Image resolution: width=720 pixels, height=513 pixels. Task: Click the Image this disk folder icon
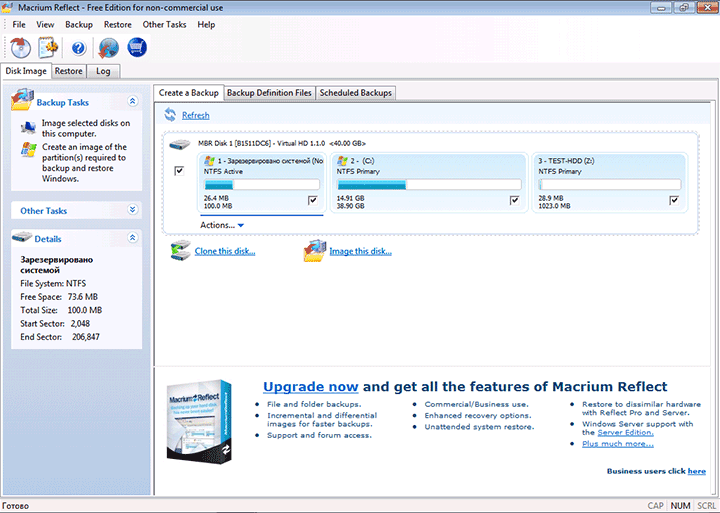click(x=315, y=251)
